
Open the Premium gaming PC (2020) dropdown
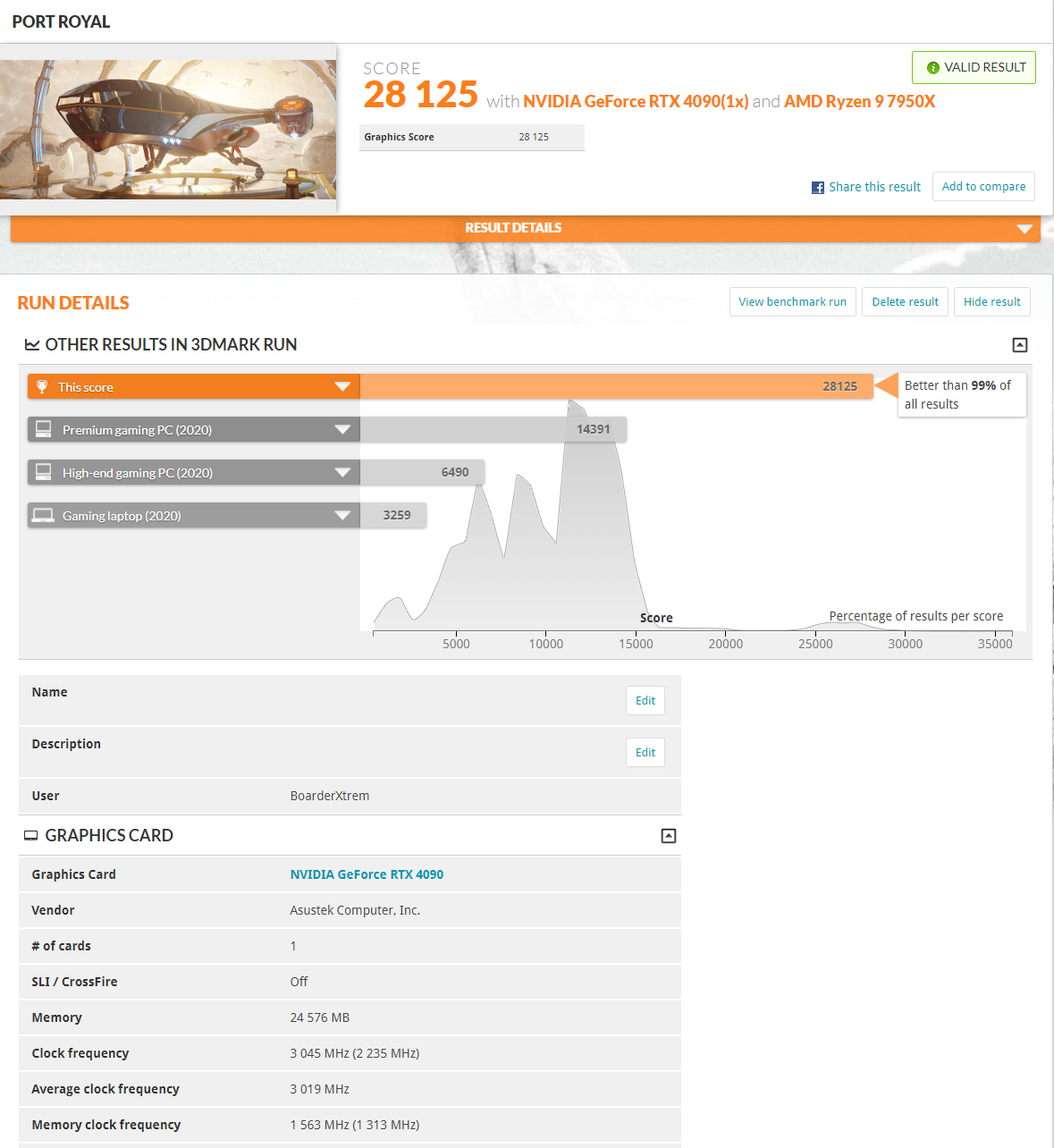(342, 430)
